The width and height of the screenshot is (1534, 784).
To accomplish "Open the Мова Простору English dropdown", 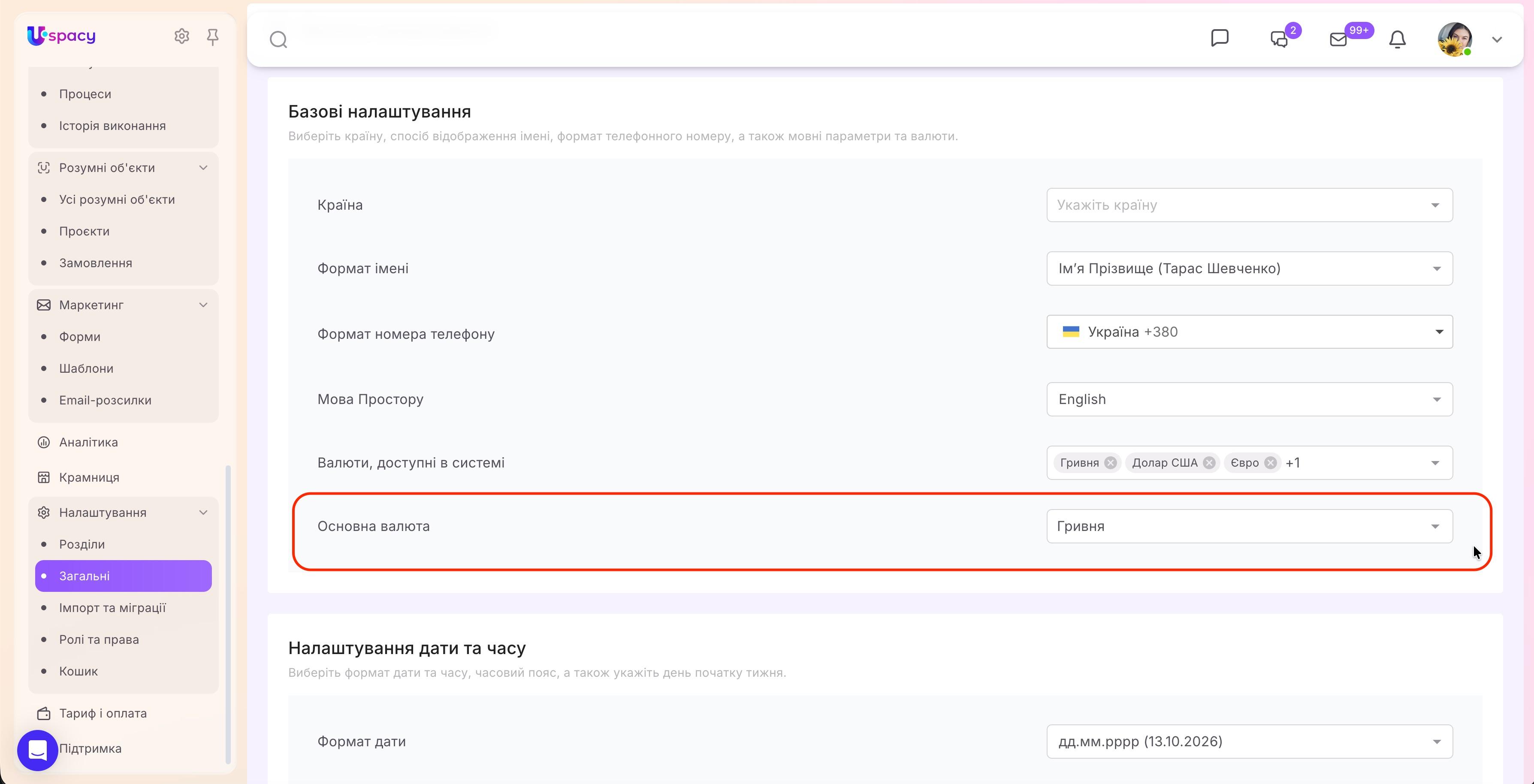I will 1249,399.
